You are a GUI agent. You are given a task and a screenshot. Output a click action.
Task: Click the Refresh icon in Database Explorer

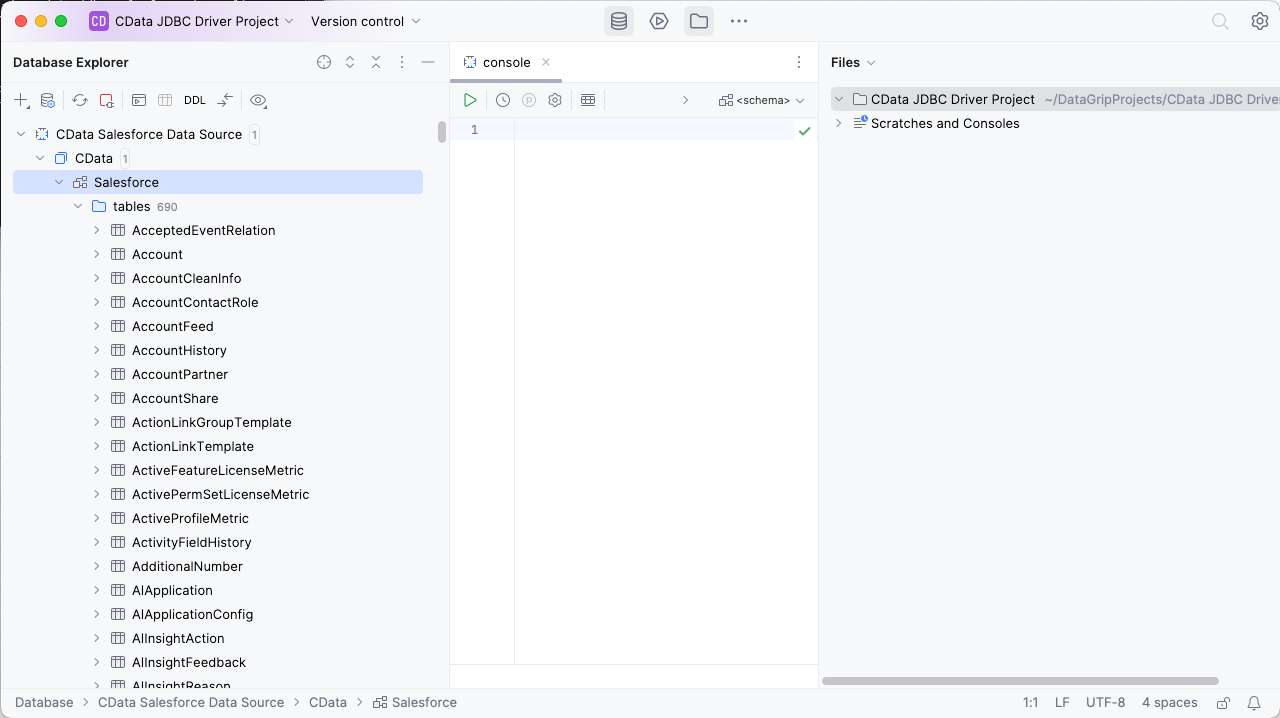click(x=80, y=100)
